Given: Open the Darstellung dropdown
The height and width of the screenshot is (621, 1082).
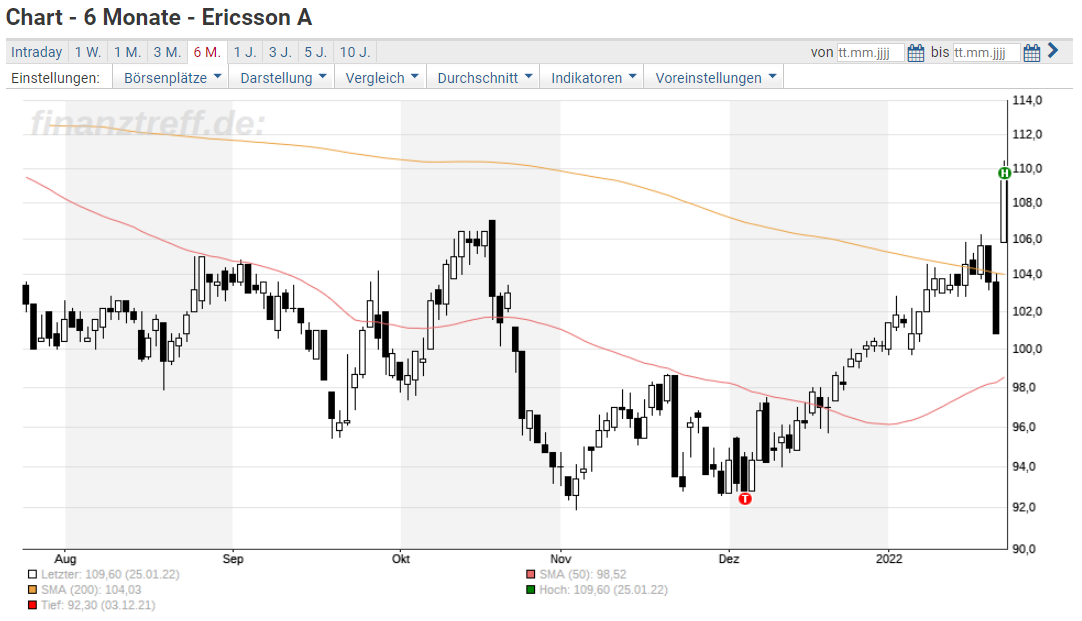Looking at the screenshot, I should 283,77.
